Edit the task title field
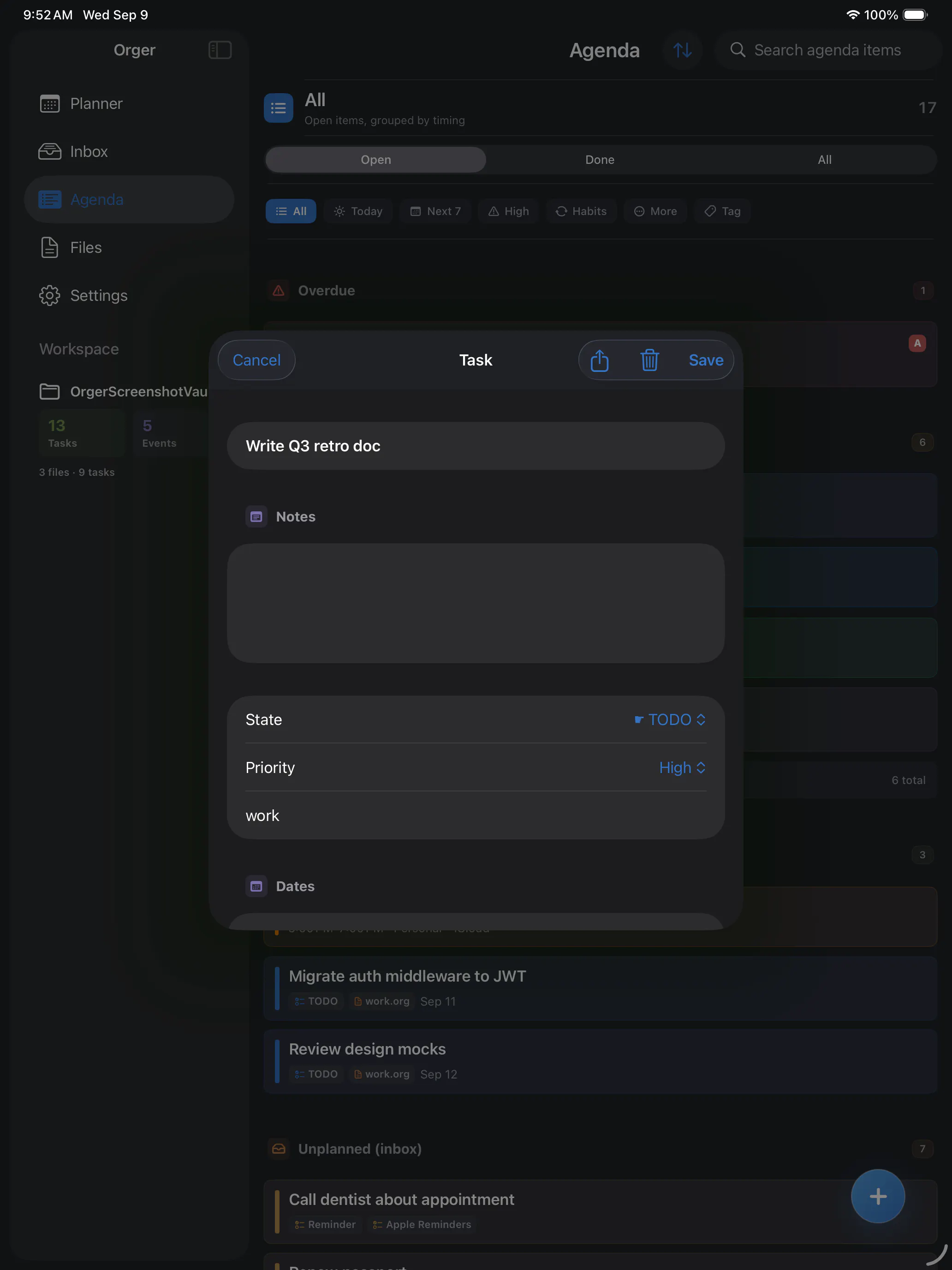952x1270 pixels. tap(476, 446)
